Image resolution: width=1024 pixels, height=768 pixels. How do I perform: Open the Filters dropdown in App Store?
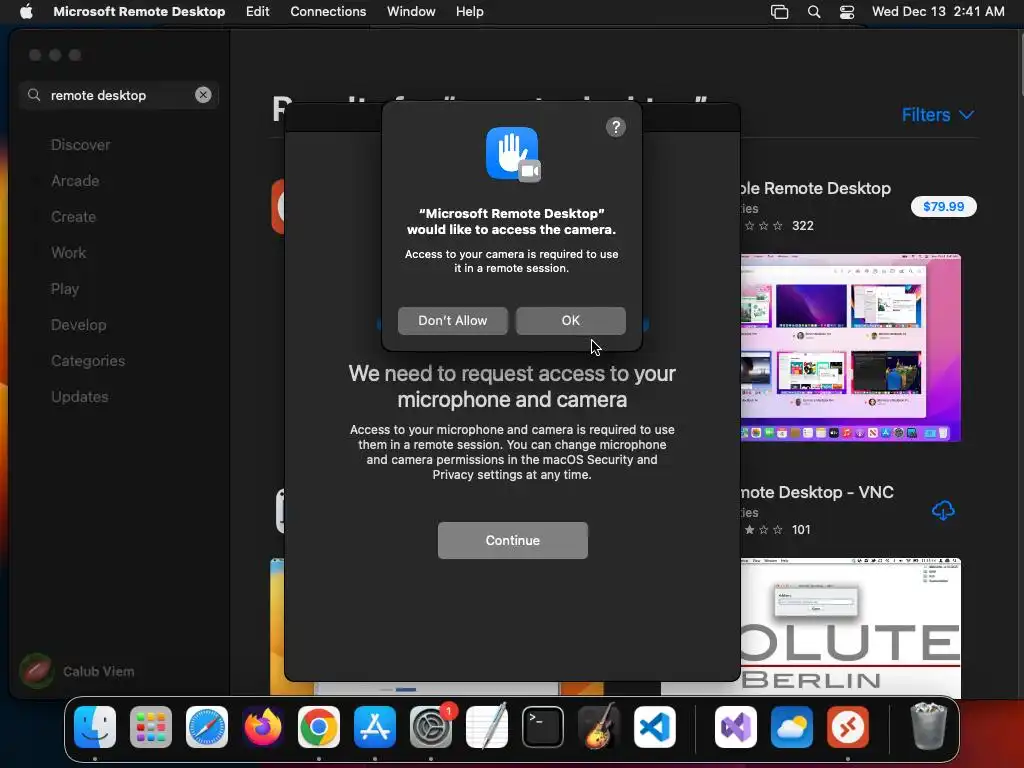(x=937, y=115)
